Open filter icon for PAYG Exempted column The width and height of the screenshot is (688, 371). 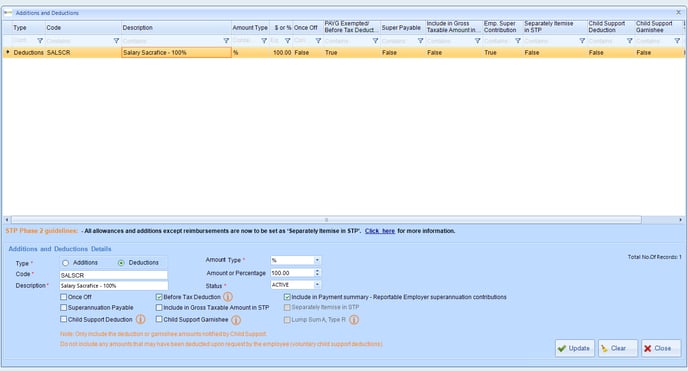click(x=376, y=41)
